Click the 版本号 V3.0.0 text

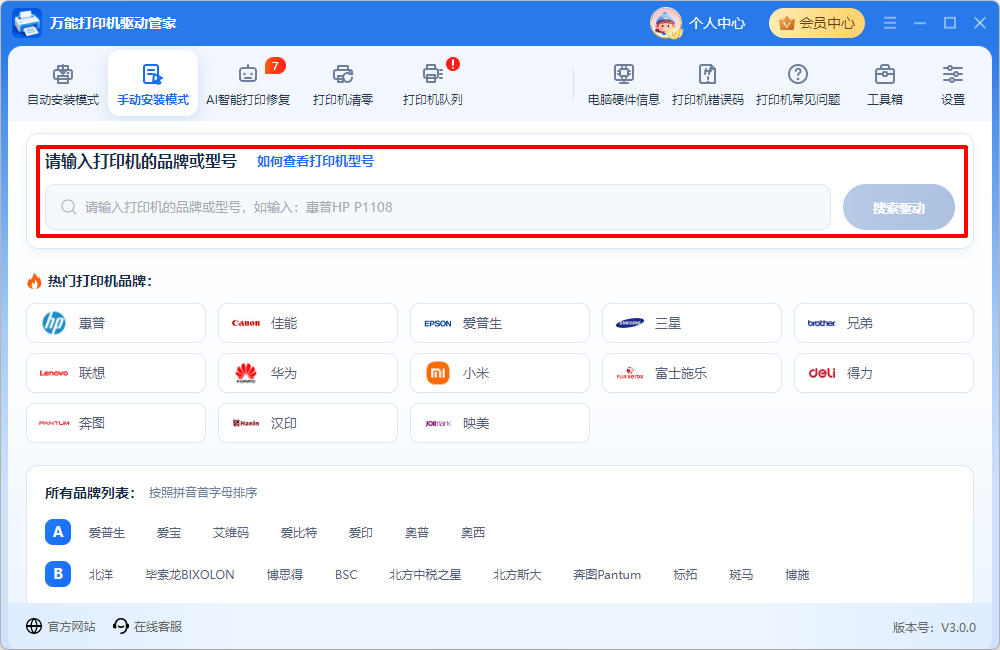(x=934, y=628)
